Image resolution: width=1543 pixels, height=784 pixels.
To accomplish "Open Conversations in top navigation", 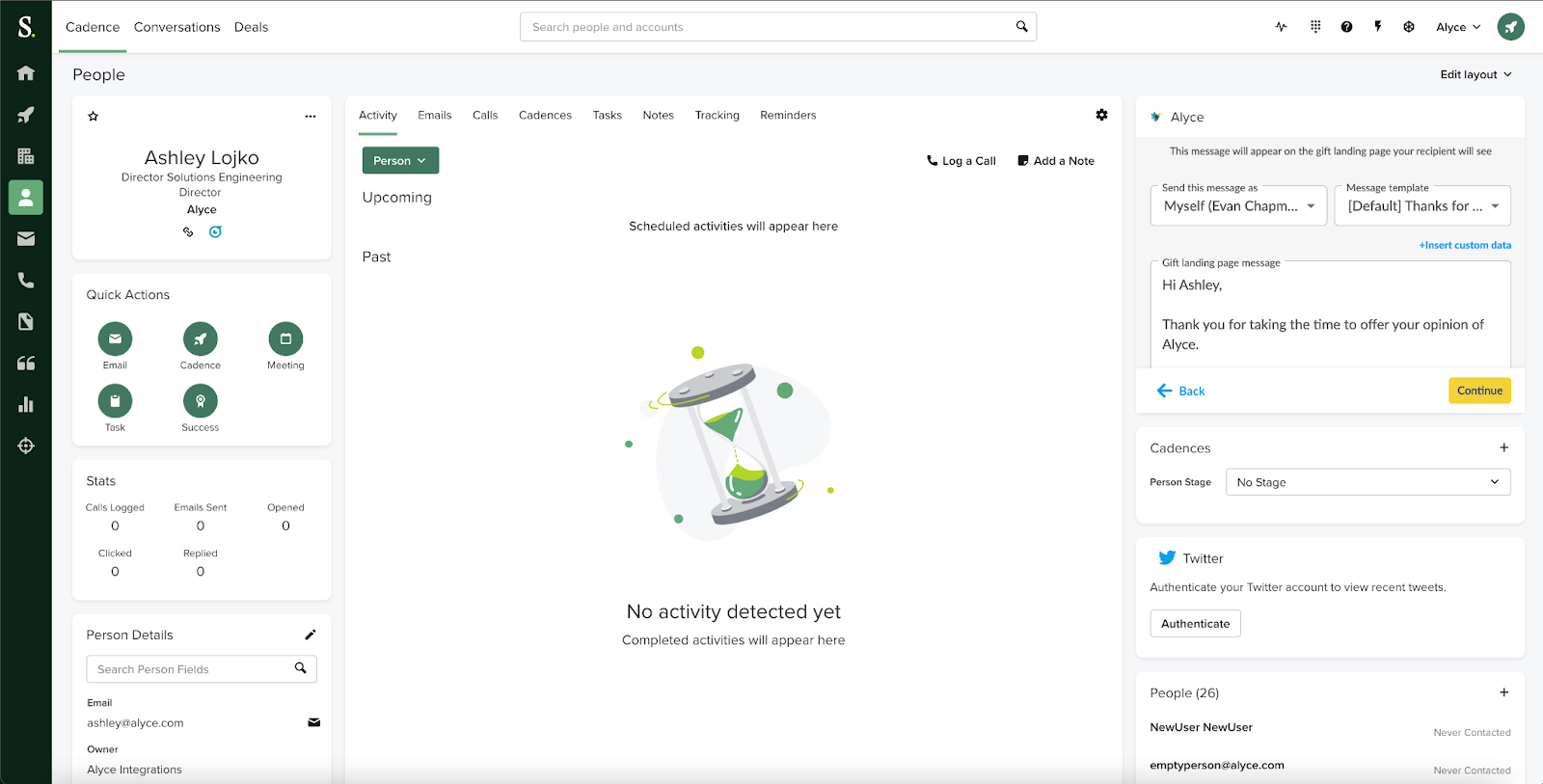I will [177, 27].
